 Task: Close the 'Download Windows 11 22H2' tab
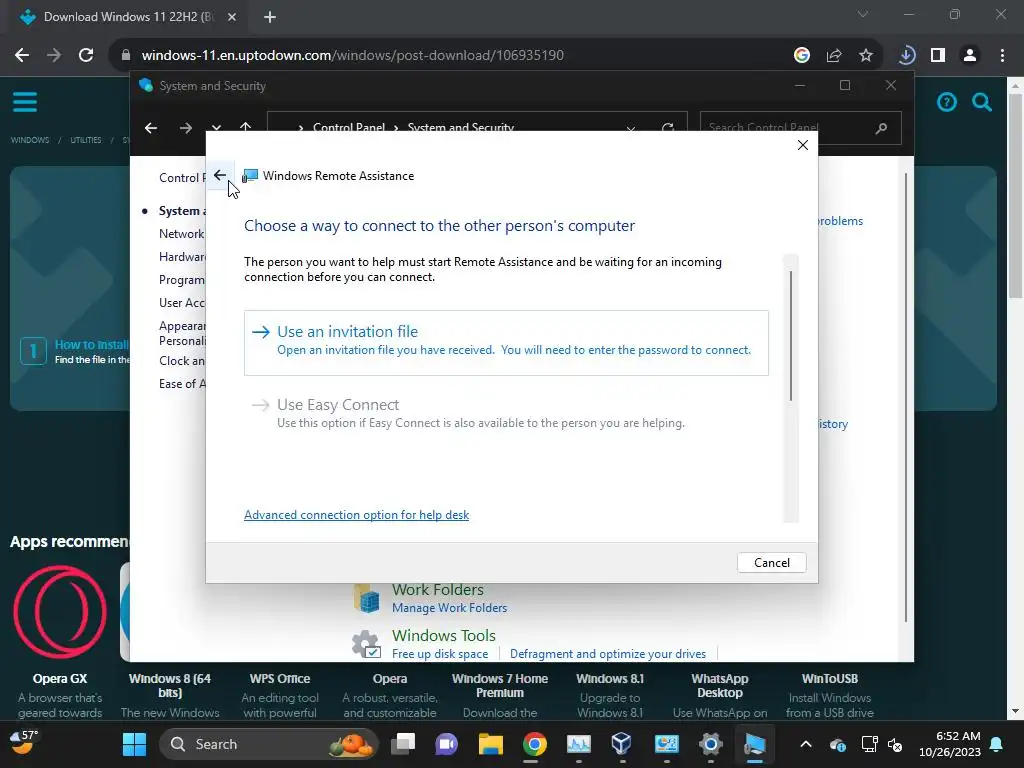[232, 17]
